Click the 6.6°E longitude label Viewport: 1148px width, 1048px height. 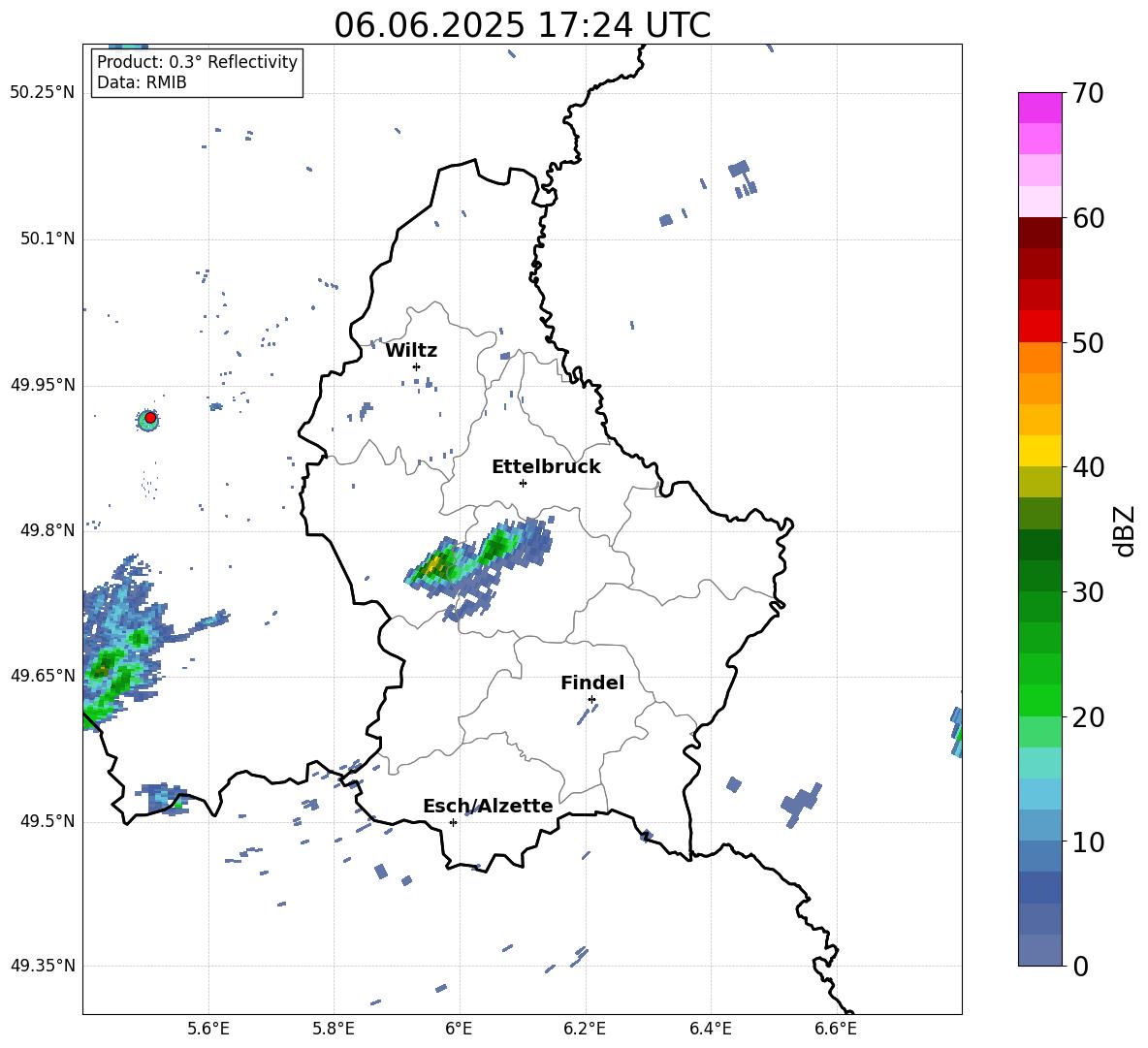pos(836,1029)
